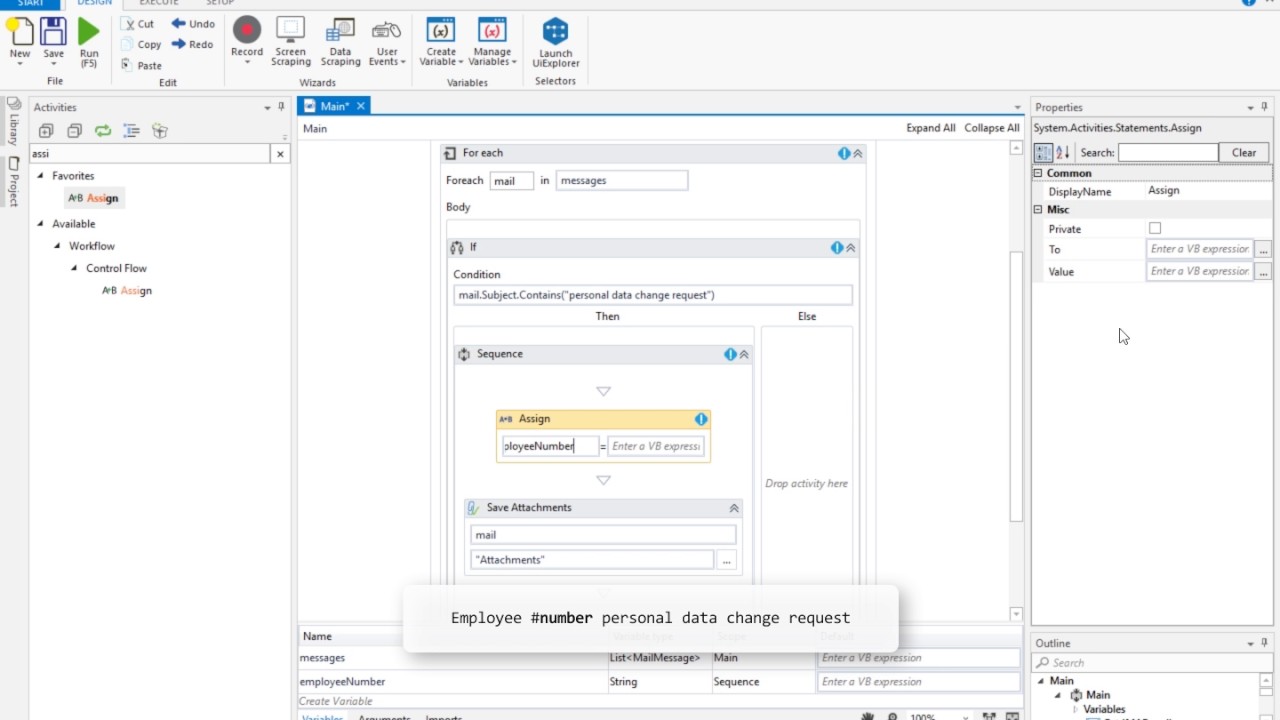Collapse the Control Flow tree node
The height and width of the screenshot is (720, 1280).
pyautogui.click(x=75, y=268)
